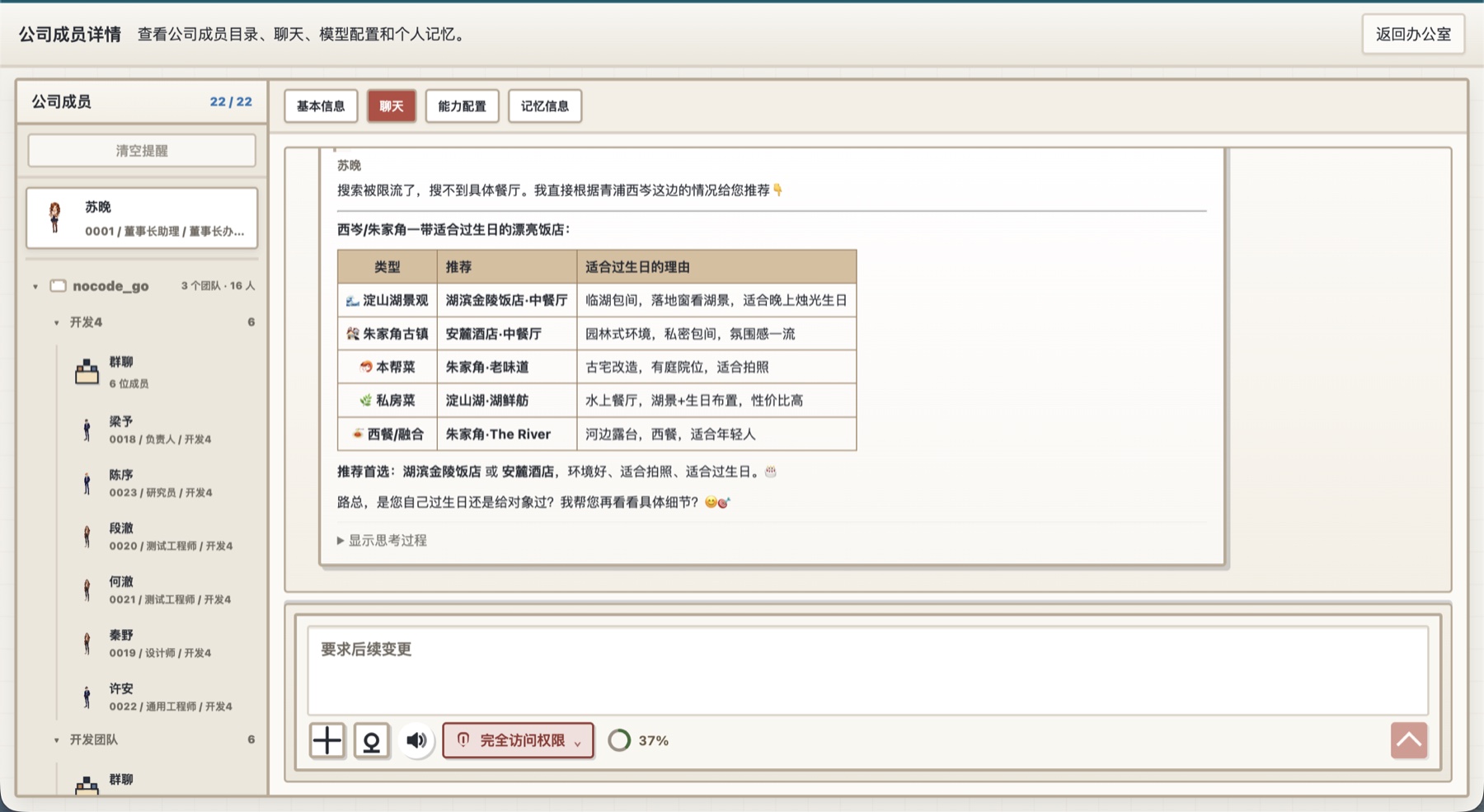
Task: Click the 开发4 群聊 group icon
Action: pyautogui.click(x=87, y=372)
